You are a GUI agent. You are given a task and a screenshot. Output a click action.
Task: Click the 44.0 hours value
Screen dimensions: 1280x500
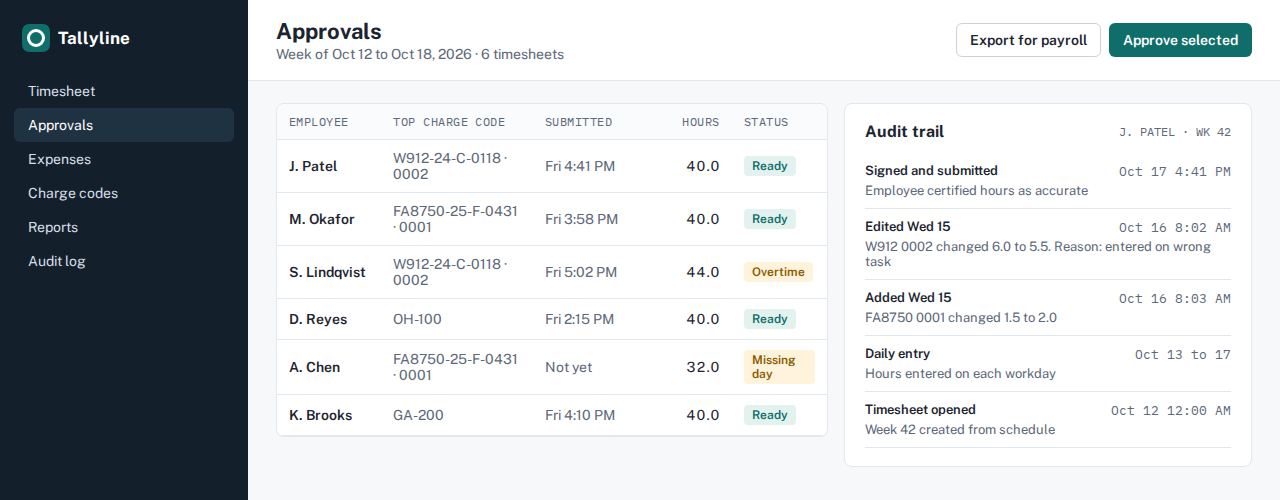pyautogui.click(x=702, y=272)
